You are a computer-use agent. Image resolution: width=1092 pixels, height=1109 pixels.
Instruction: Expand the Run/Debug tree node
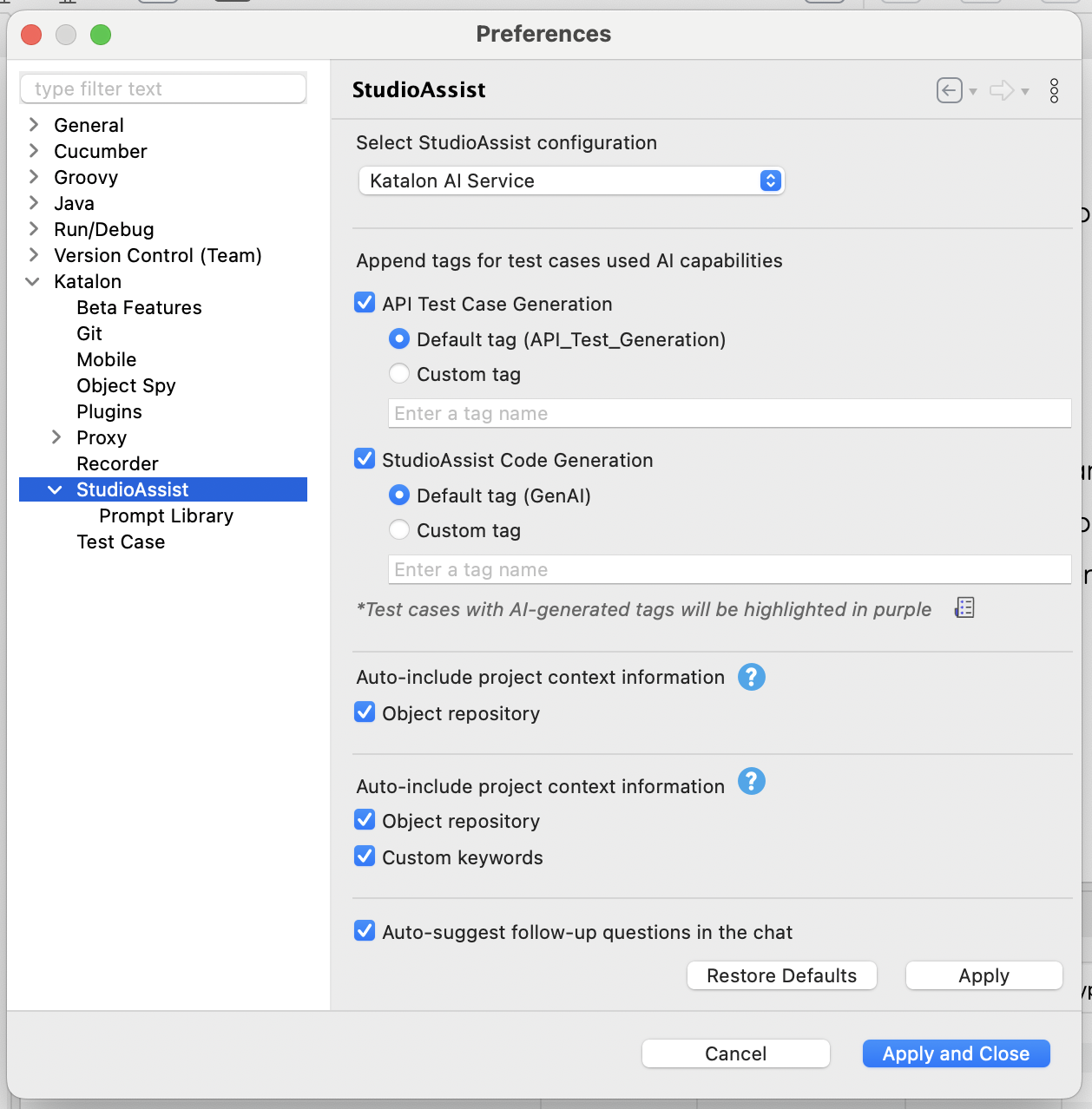coord(34,228)
